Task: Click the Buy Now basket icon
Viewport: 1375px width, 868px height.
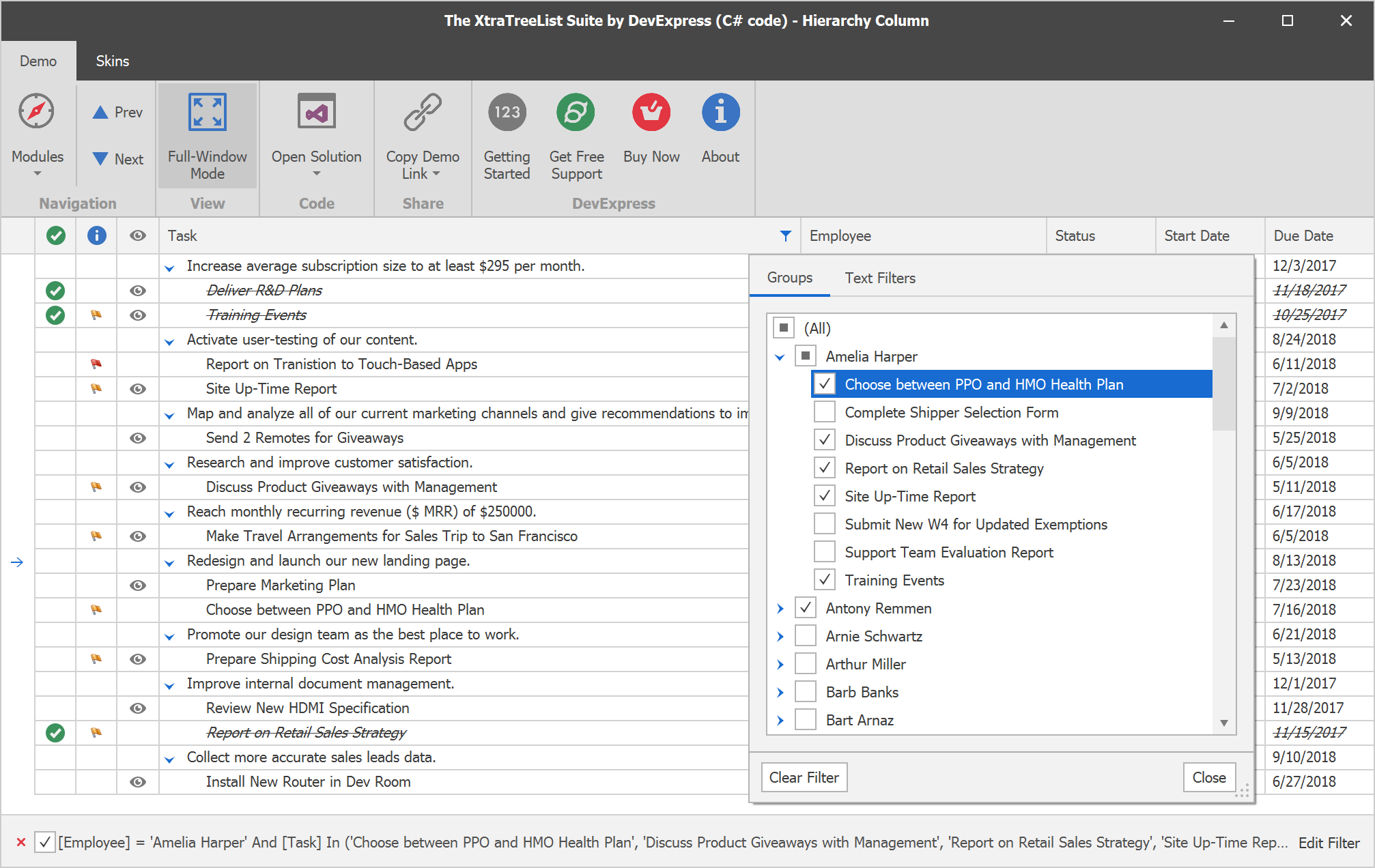Action: [x=651, y=113]
